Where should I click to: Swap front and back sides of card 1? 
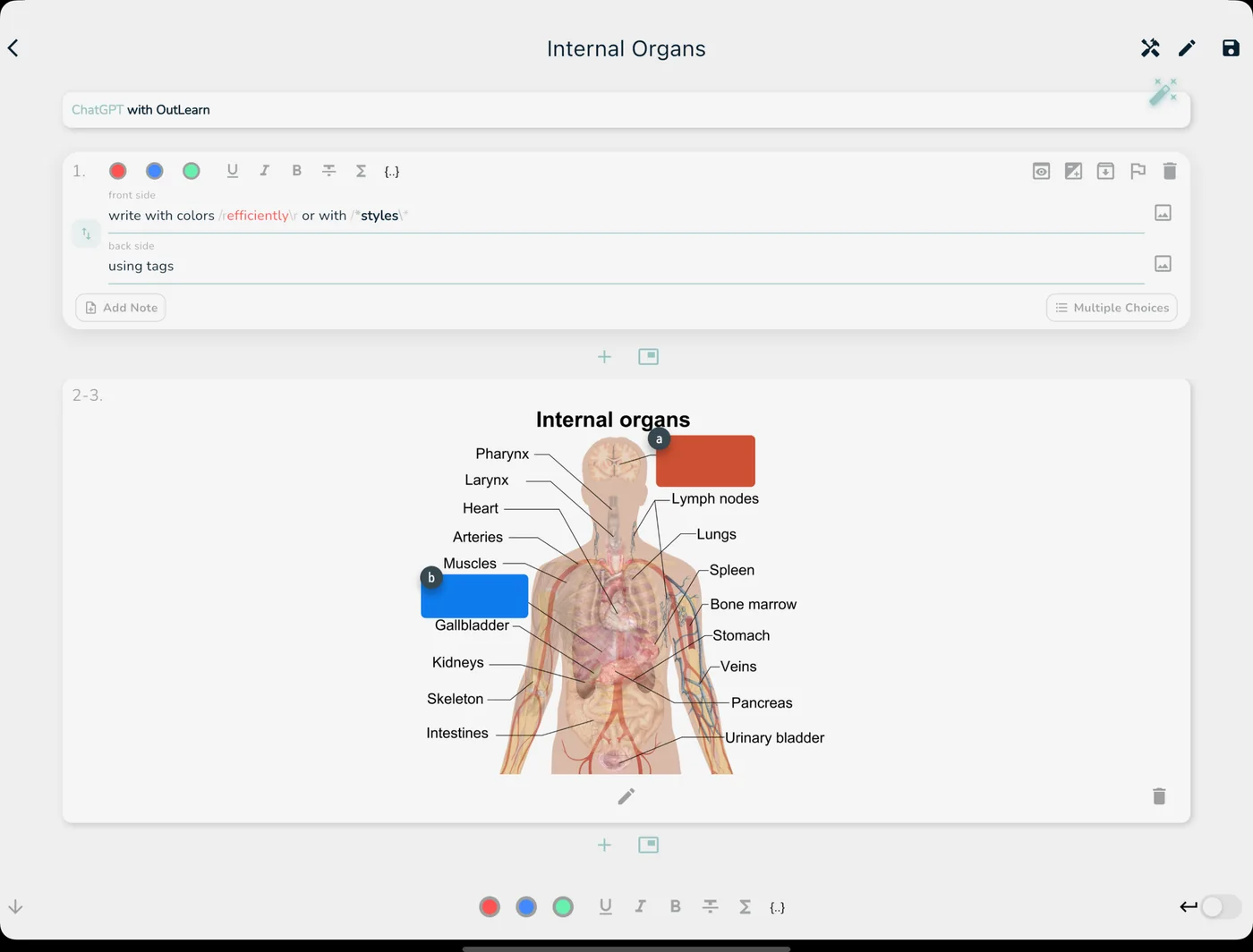point(86,234)
